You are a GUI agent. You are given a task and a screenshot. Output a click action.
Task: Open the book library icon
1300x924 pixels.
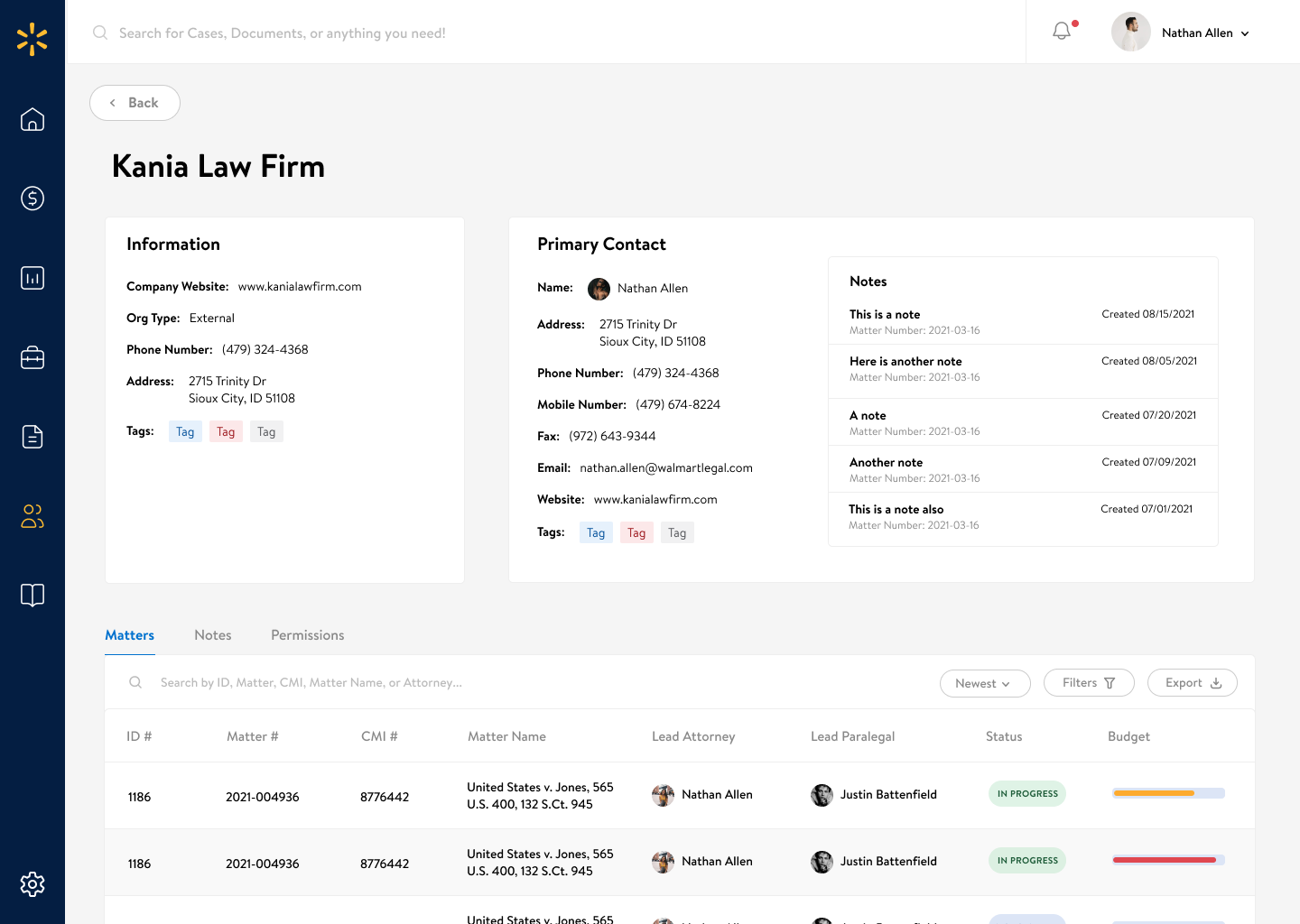pos(32,596)
